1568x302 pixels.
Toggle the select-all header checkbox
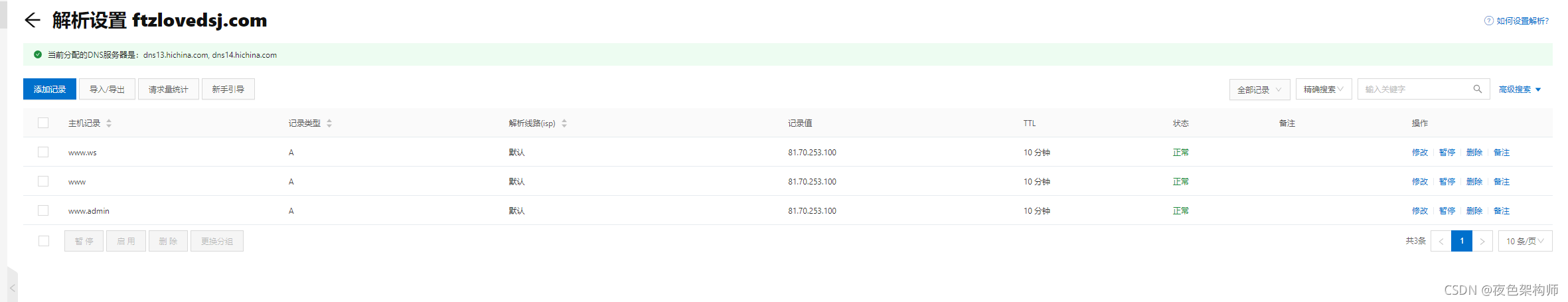[x=43, y=123]
